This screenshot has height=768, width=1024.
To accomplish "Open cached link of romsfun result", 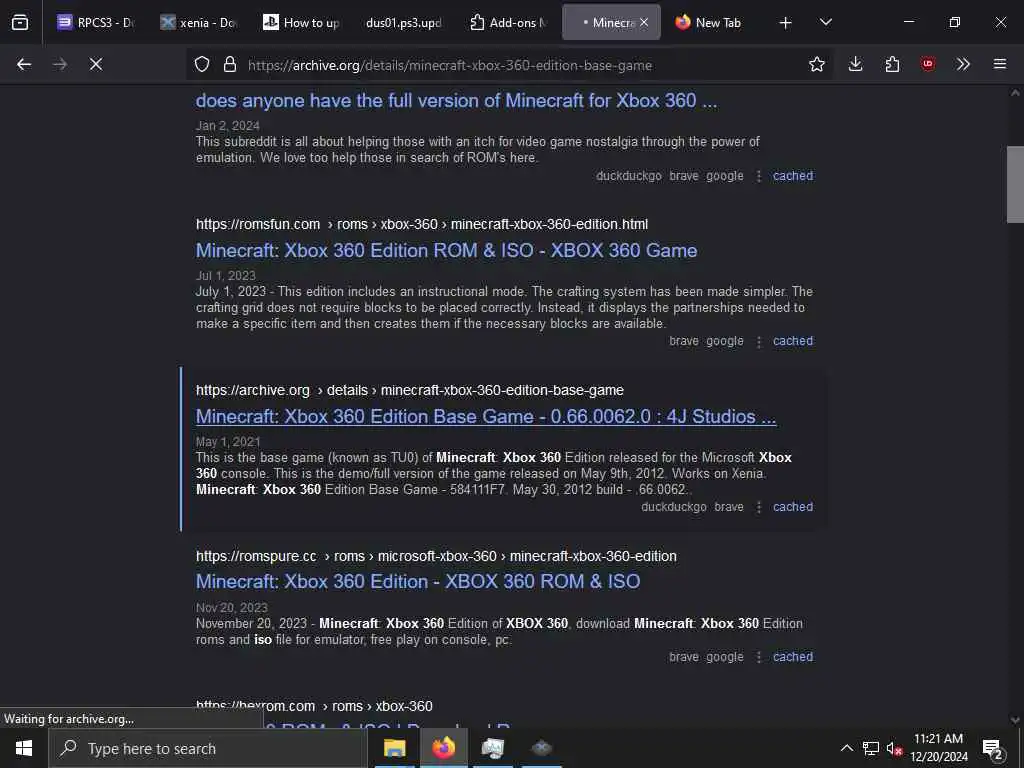I will point(793,341).
